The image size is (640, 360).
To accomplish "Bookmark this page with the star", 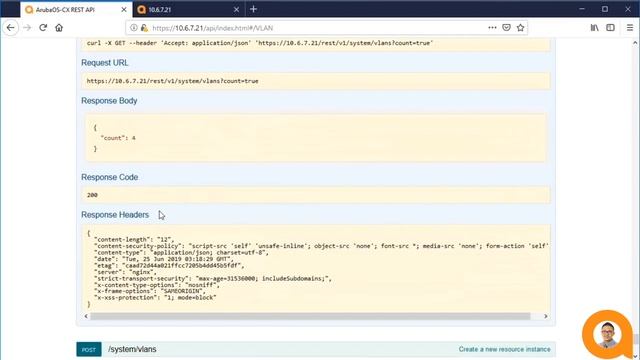I will [520, 28].
